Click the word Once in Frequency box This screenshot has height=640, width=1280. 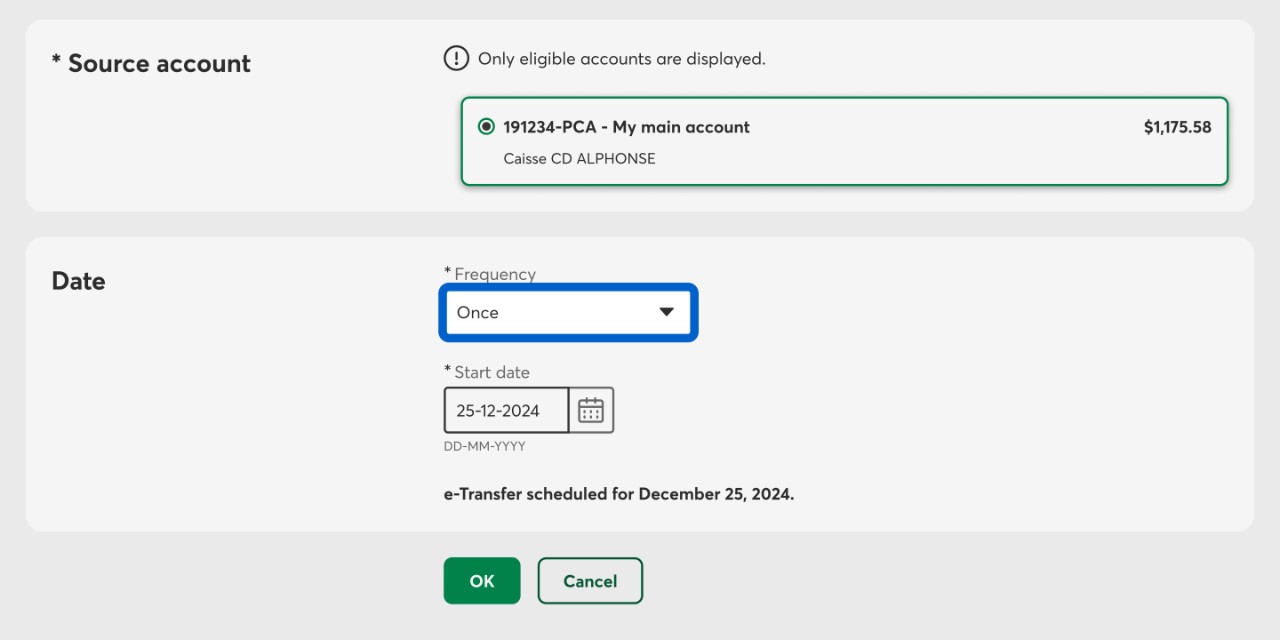coord(478,313)
